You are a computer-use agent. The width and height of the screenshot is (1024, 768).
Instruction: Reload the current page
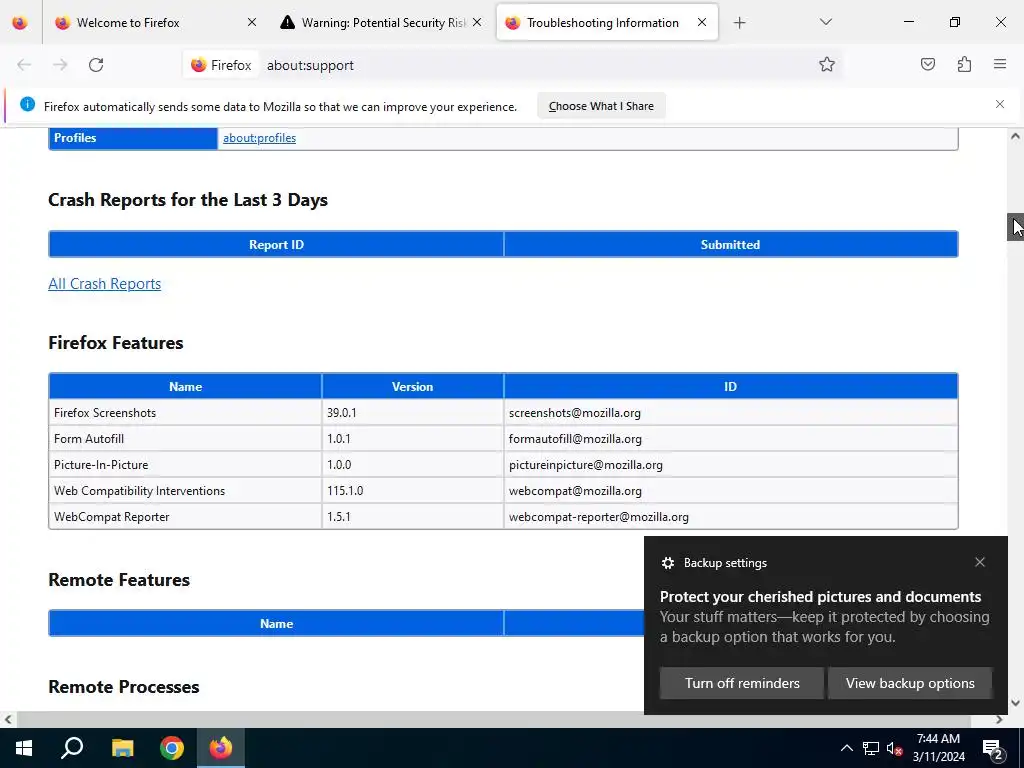coord(96,65)
